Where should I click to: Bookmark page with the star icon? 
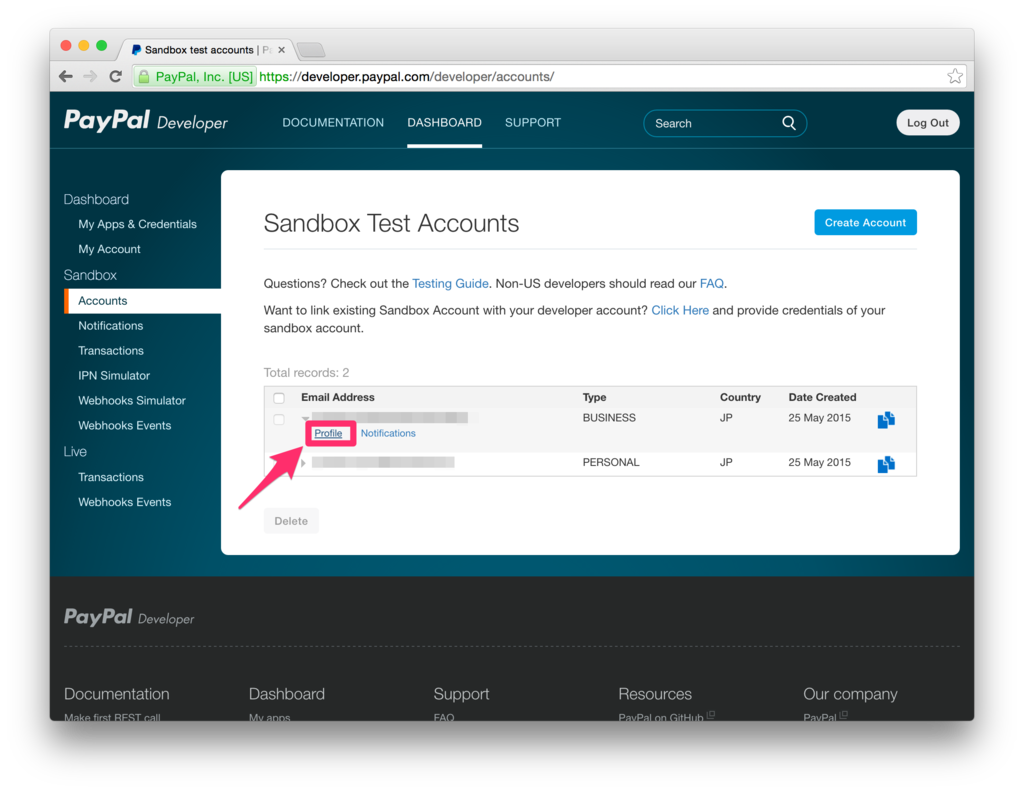[x=955, y=76]
